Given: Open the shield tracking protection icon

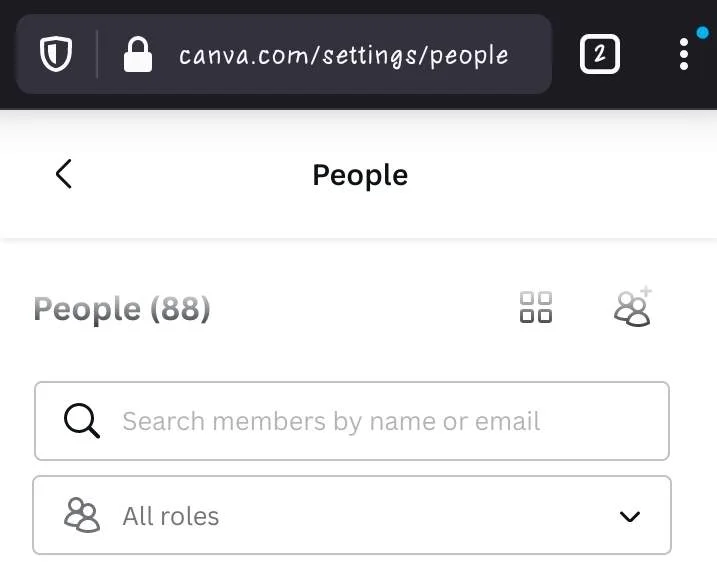Looking at the screenshot, I should tap(56, 54).
